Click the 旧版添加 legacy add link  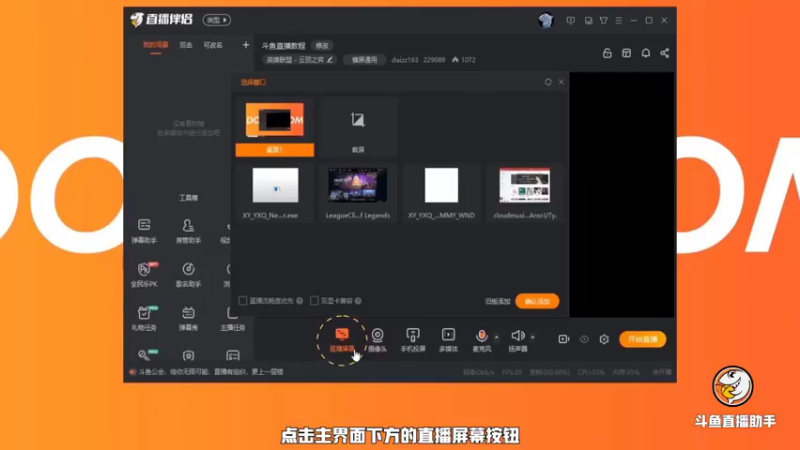point(497,302)
